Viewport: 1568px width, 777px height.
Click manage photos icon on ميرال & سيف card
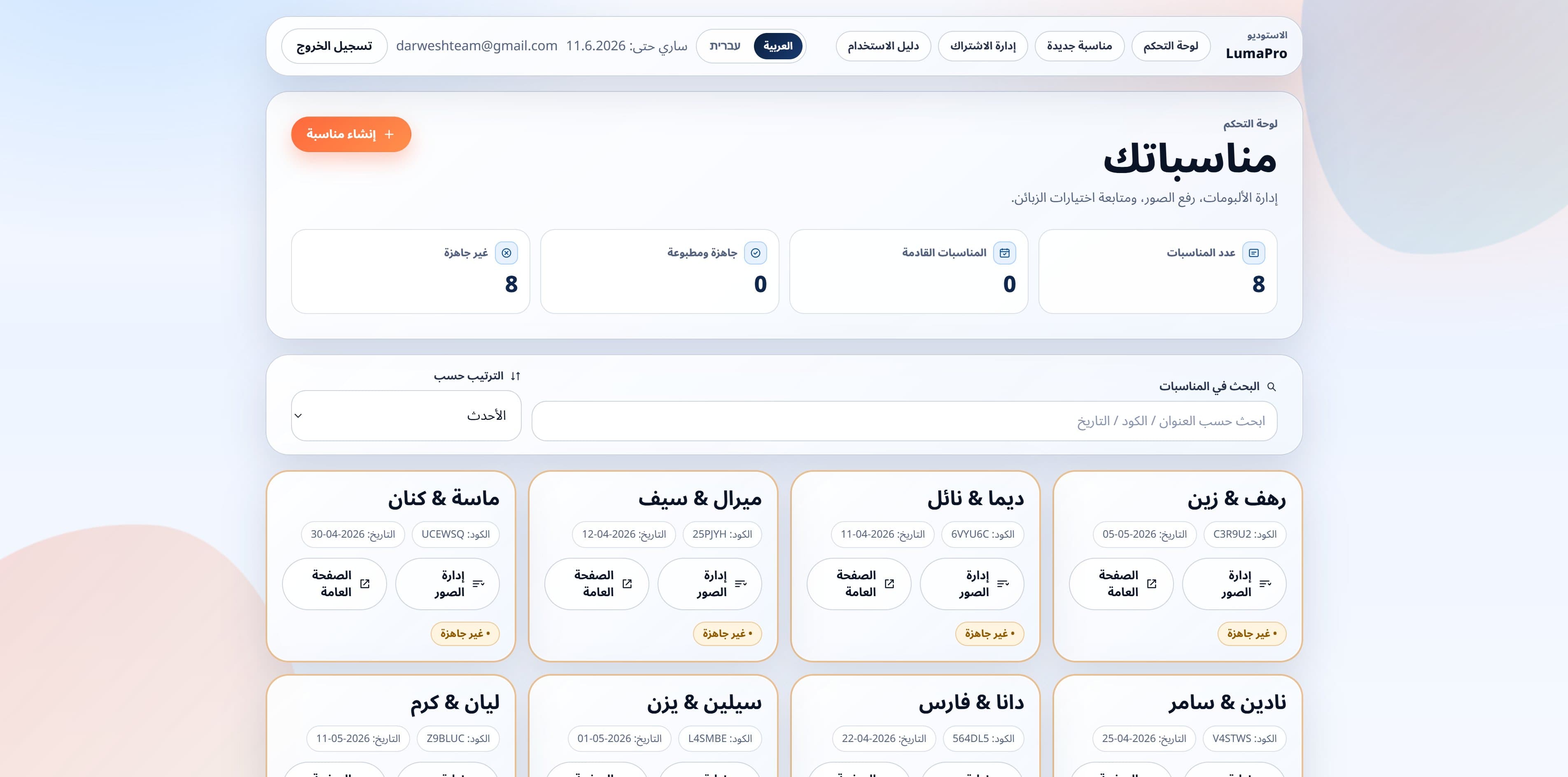[740, 583]
